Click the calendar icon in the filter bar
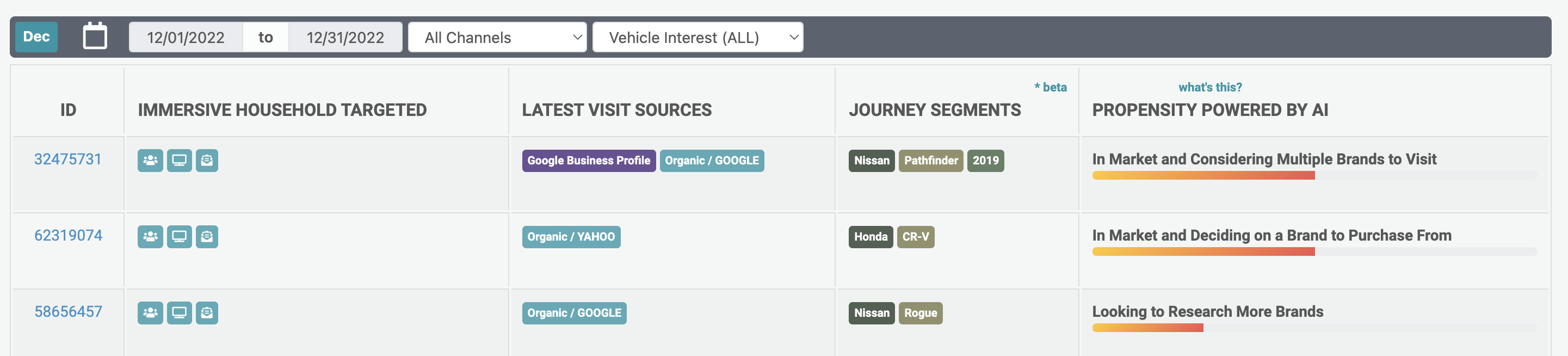 tap(95, 36)
